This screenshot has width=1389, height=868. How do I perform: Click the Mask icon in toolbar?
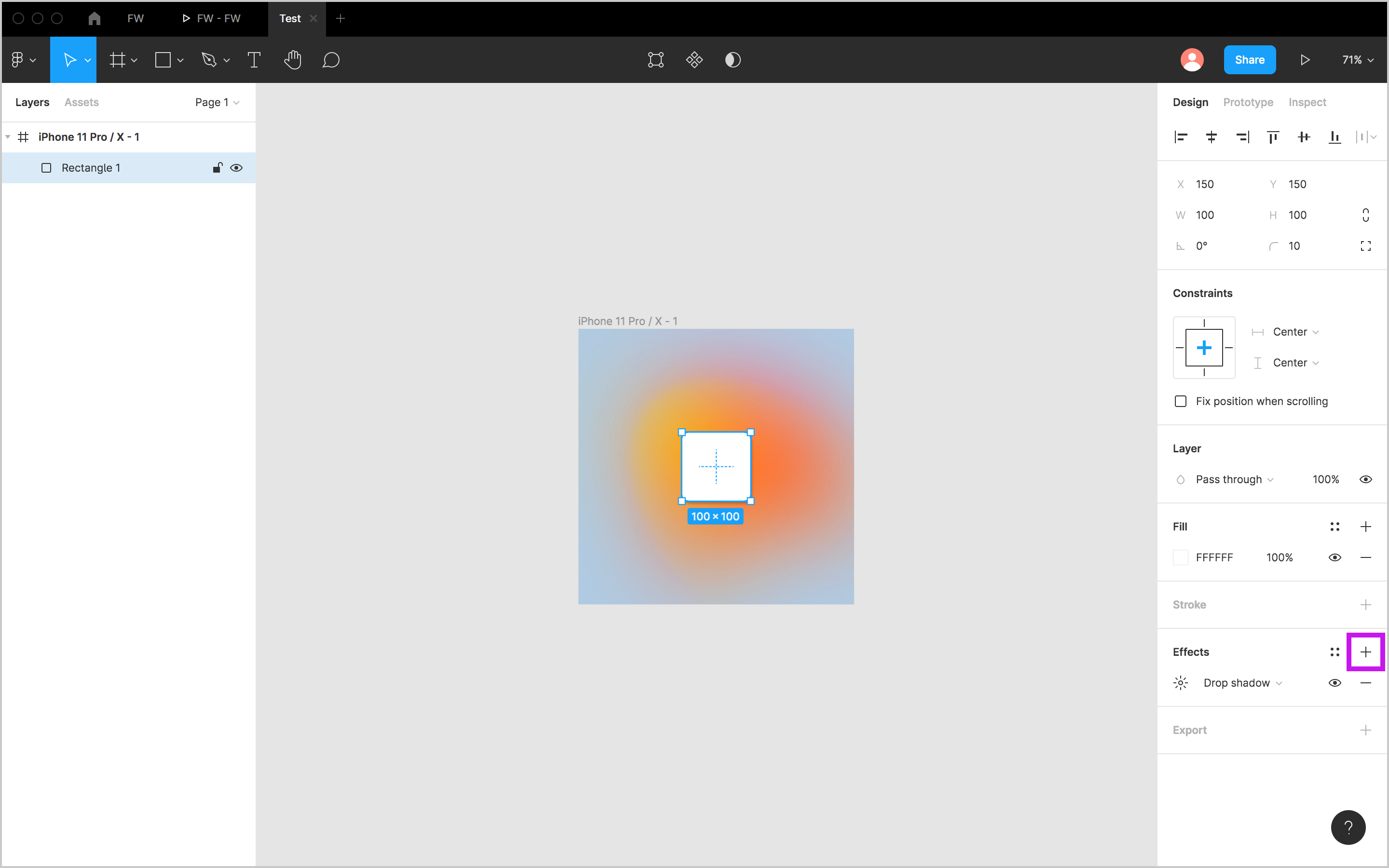733,60
